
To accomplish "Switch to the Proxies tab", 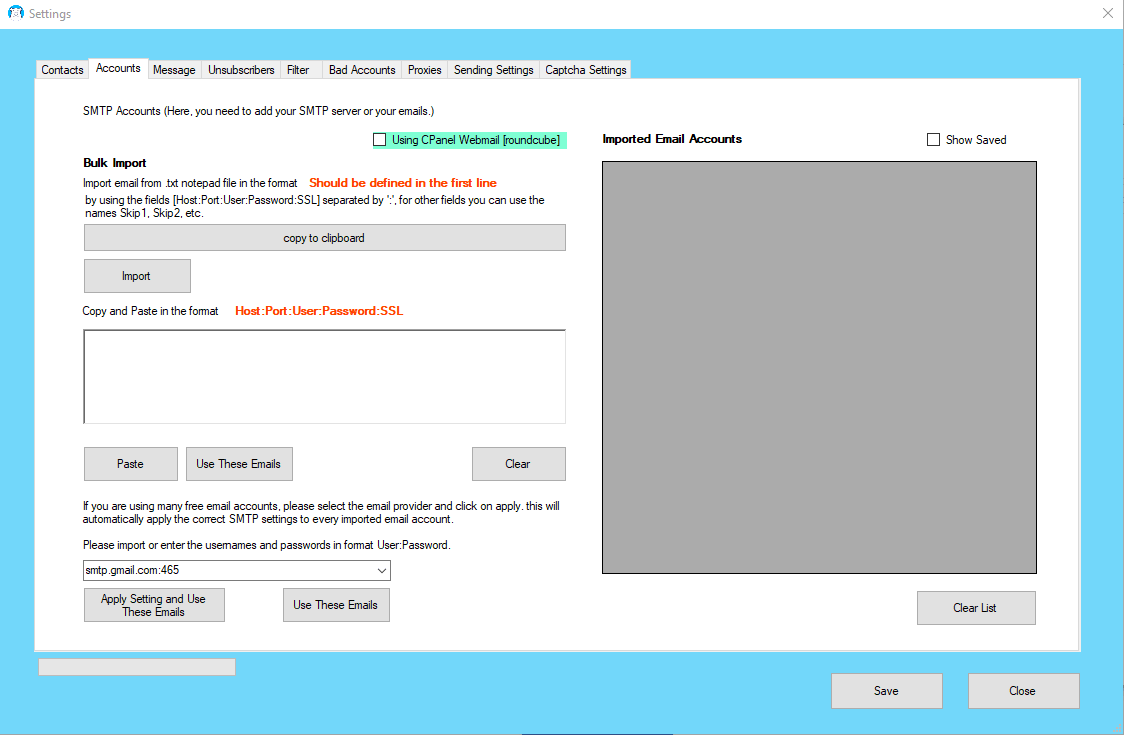I will (x=425, y=70).
